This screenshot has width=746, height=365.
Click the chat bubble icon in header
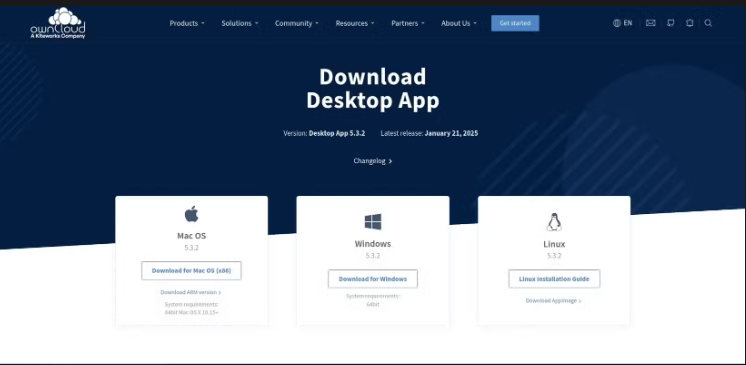pos(670,23)
